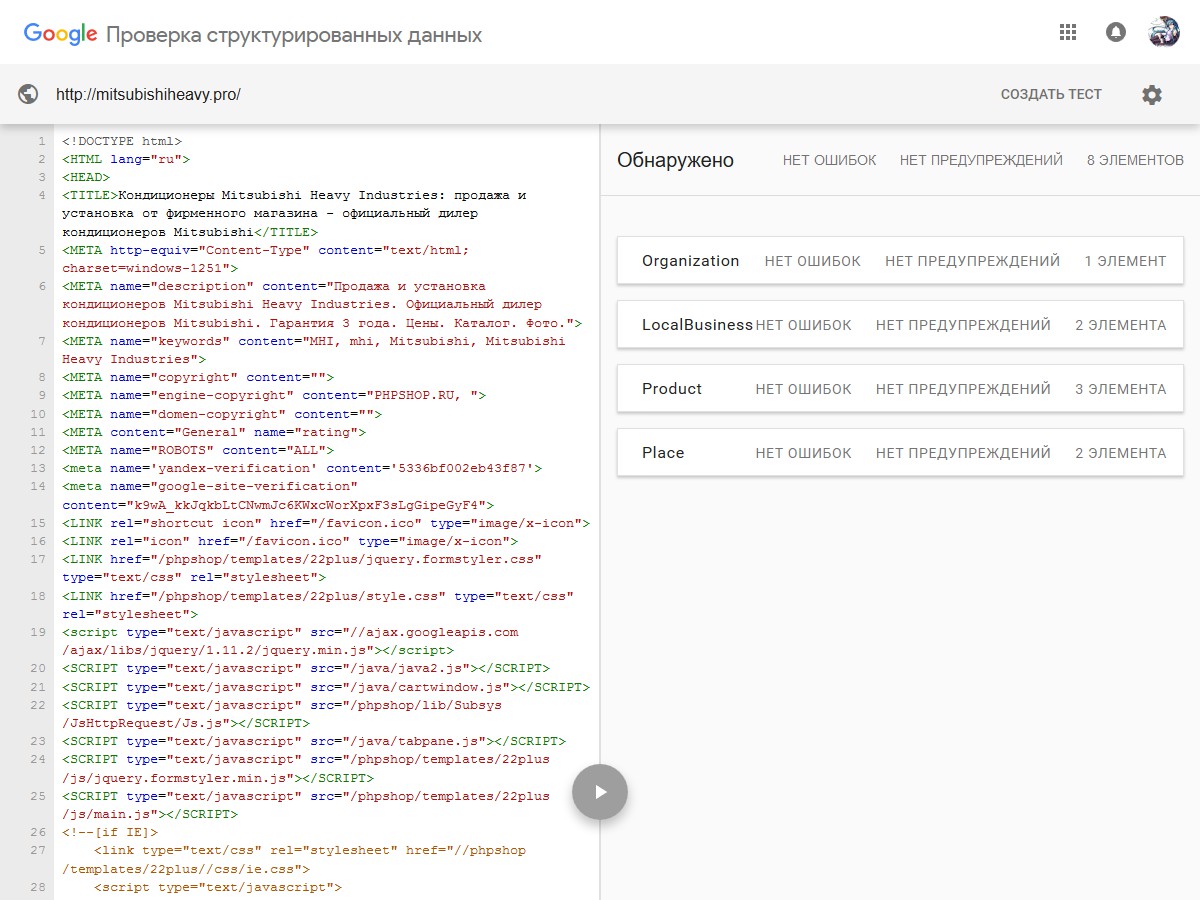Click the user account avatar
This screenshot has height=900, width=1200.
[1164, 32]
